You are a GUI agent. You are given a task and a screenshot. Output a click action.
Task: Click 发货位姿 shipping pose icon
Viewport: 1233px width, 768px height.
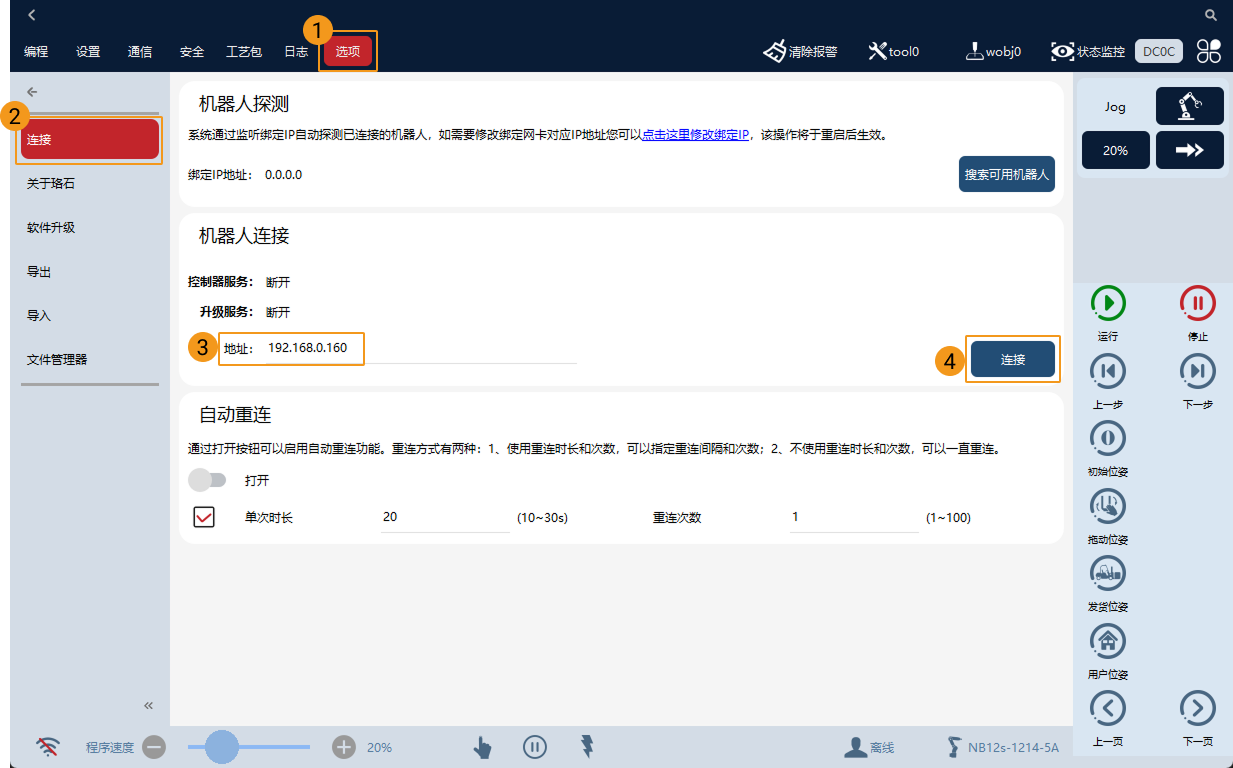(x=1108, y=573)
